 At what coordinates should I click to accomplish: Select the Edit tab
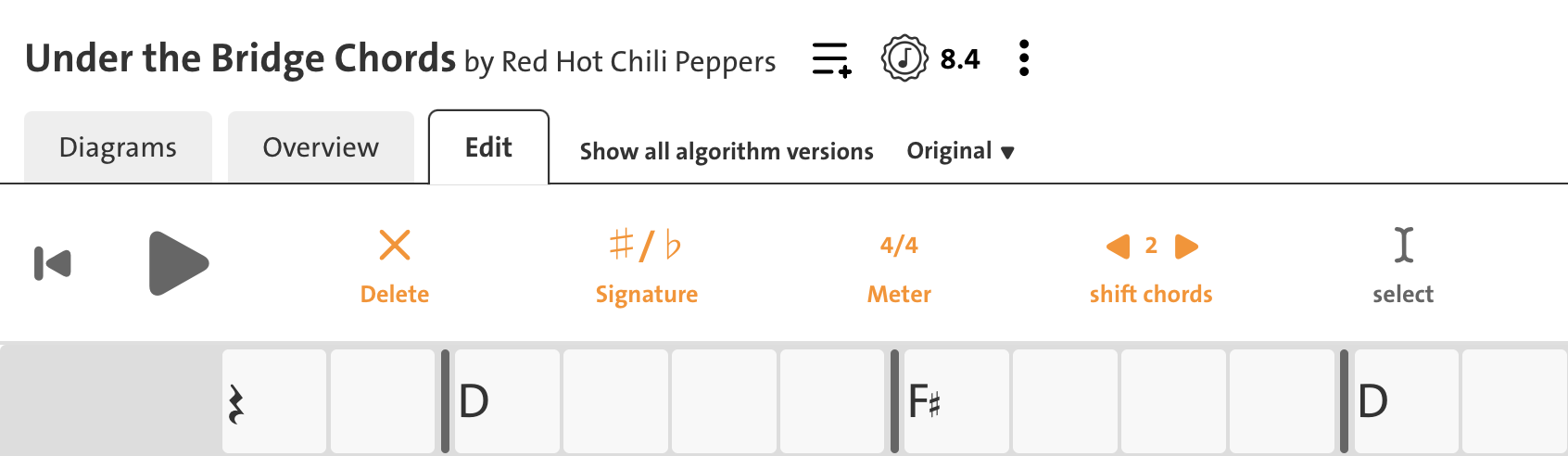tap(488, 147)
